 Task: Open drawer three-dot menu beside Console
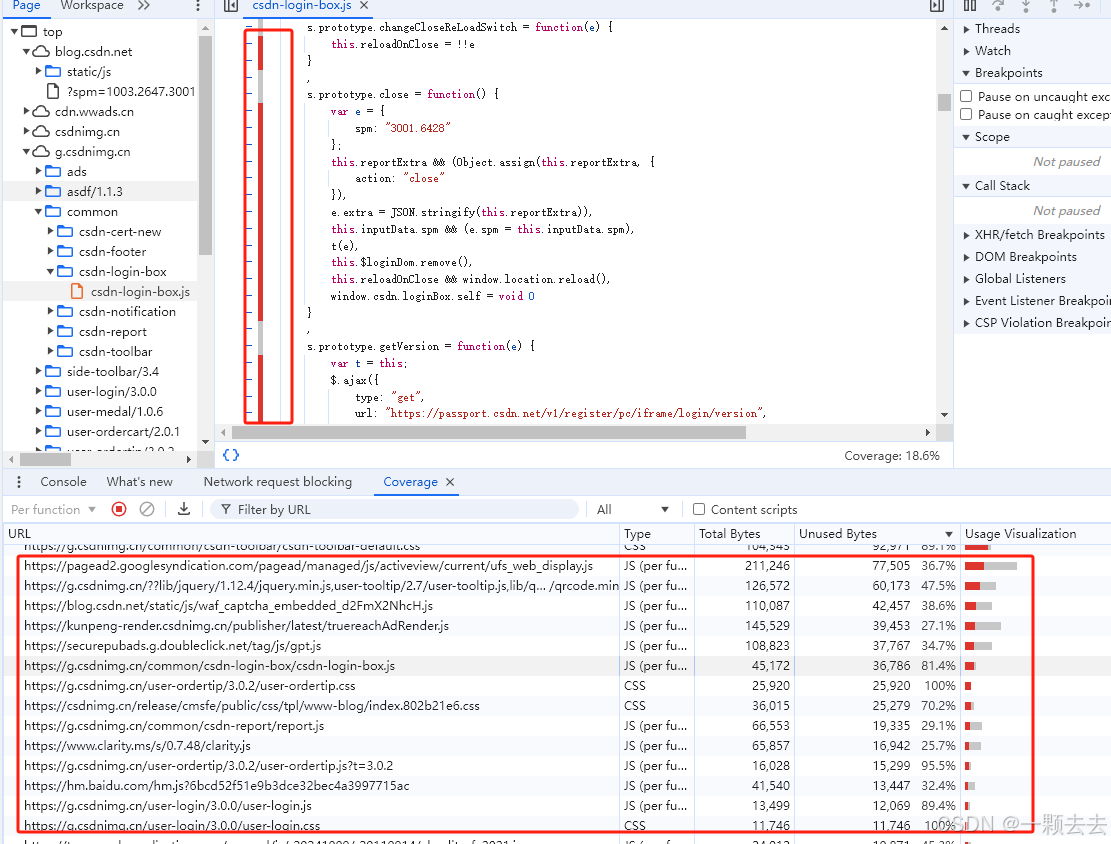[x=19, y=482]
